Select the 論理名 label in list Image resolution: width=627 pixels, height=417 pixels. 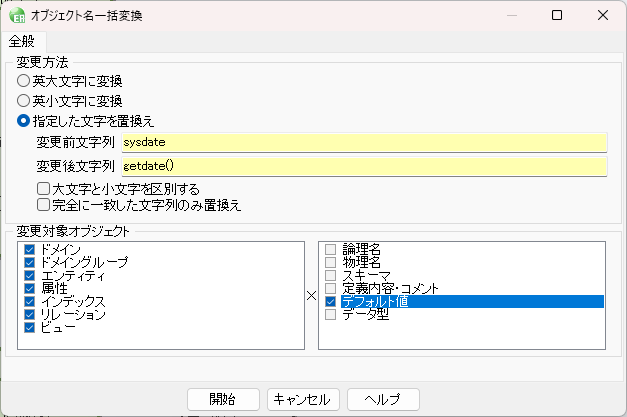pos(361,249)
